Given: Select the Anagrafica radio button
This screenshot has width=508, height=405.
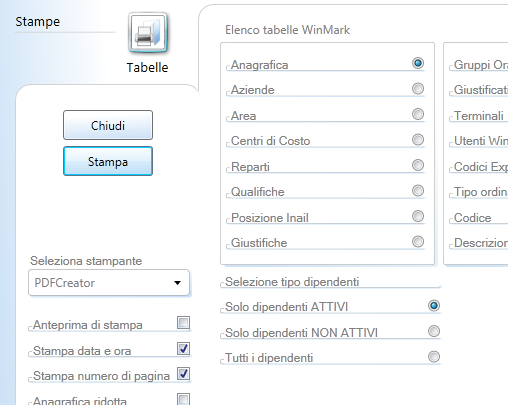Looking at the screenshot, I should 418,63.
